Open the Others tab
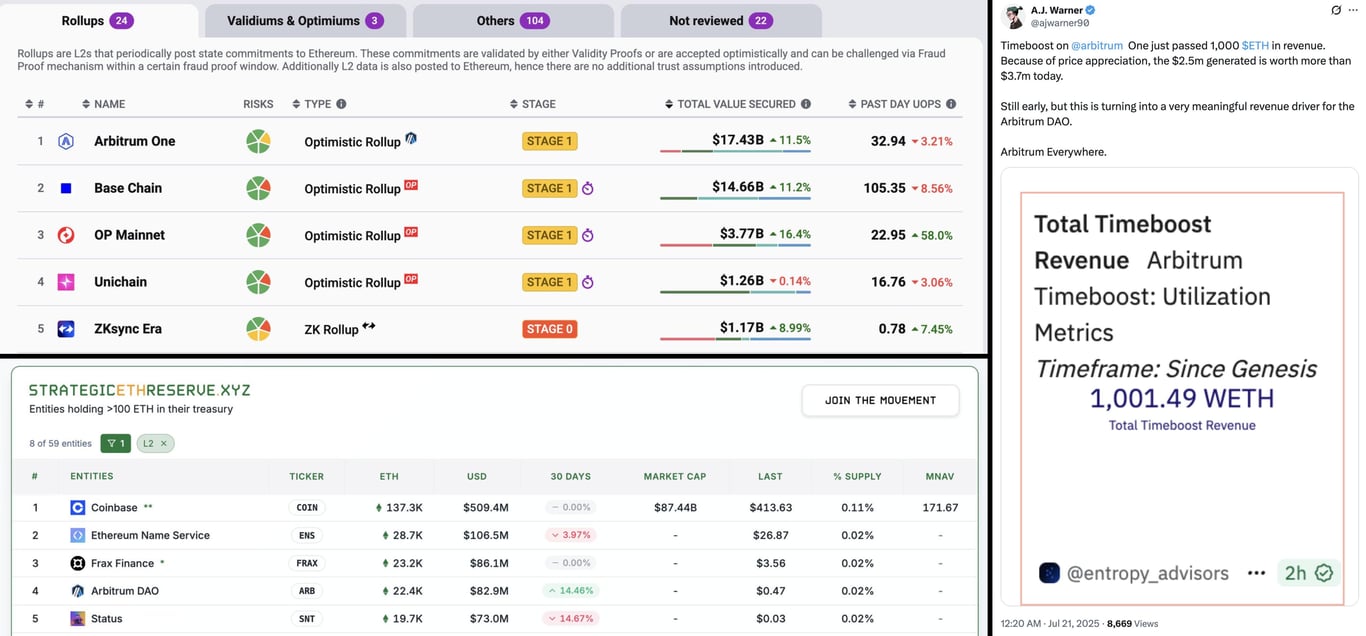The width and height of the screenshot is (1366, 636). [x=513, y=21]
